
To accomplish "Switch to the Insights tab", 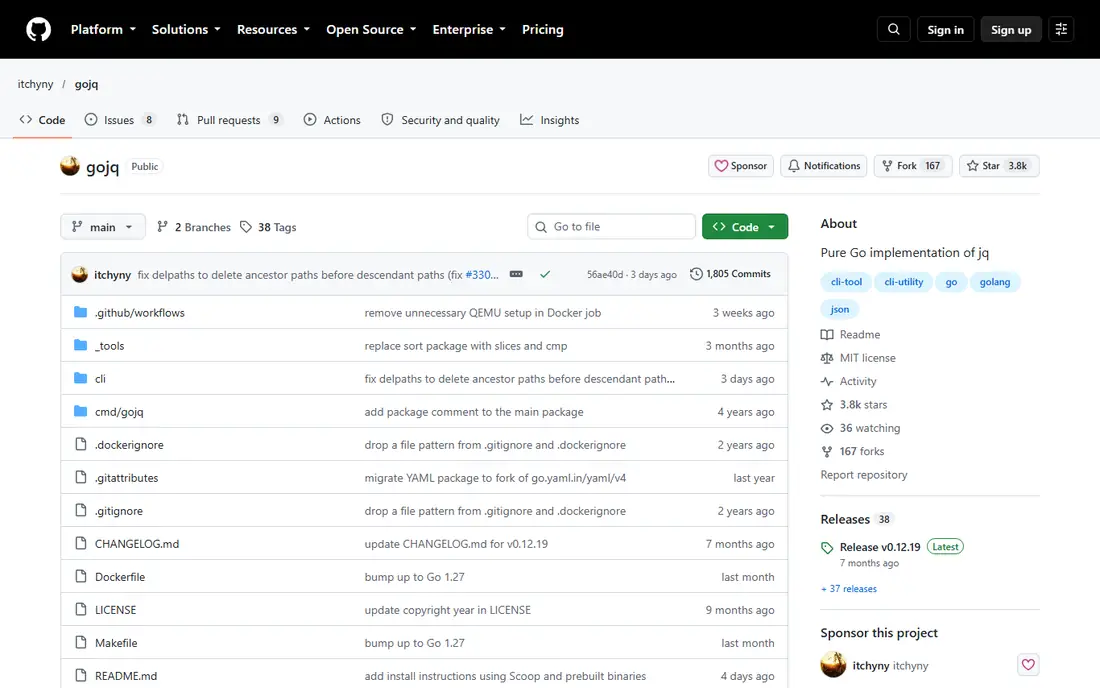I will tap(549, 120).
